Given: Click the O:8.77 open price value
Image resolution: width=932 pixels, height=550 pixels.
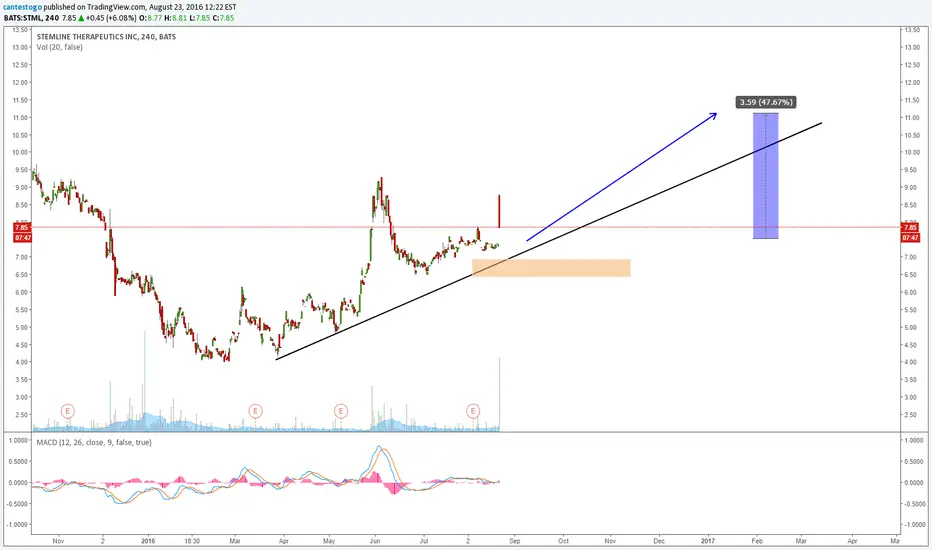Looking at the screenshot, I should [x=150, y=18].
